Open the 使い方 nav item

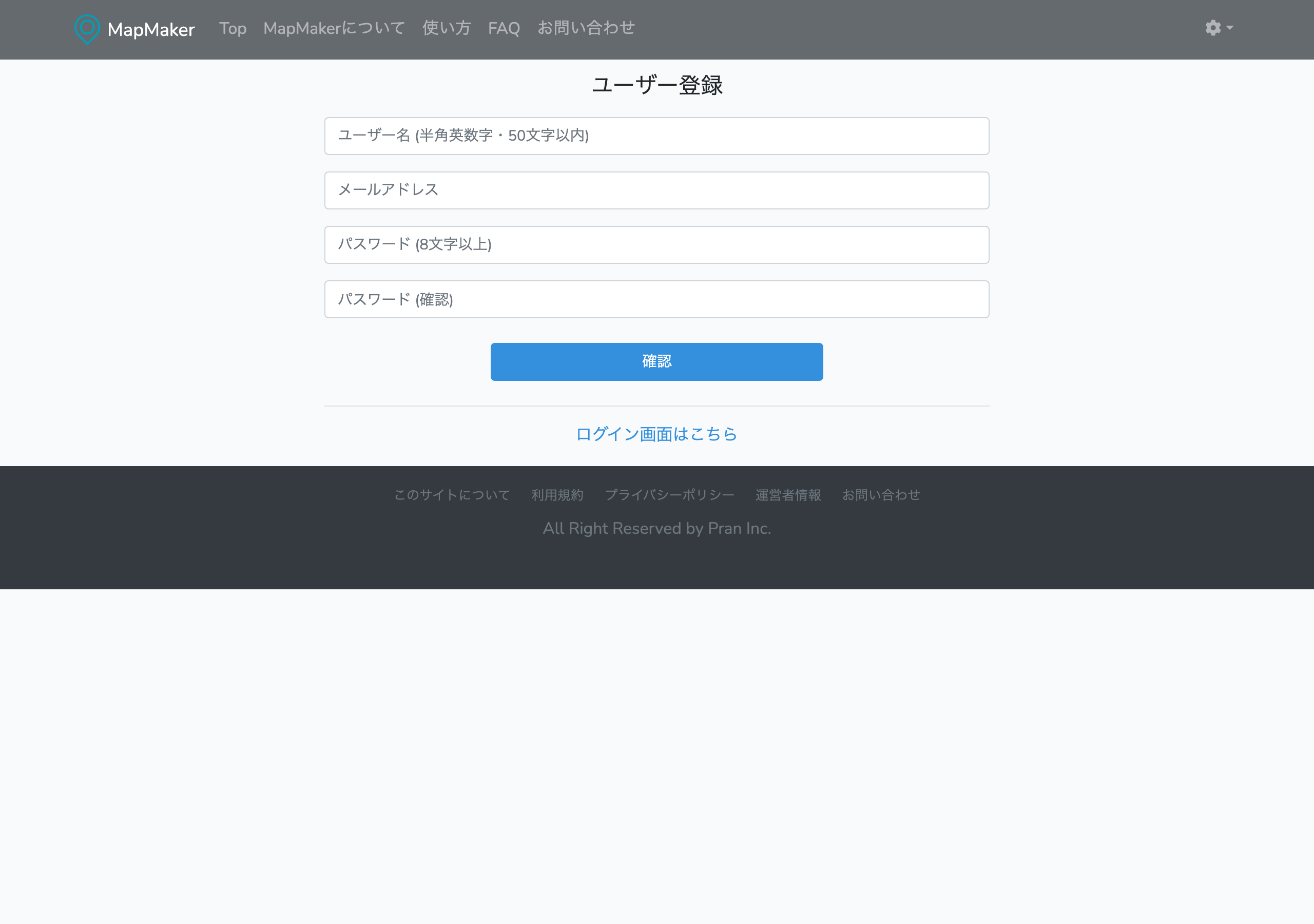(x=447, y=28)
